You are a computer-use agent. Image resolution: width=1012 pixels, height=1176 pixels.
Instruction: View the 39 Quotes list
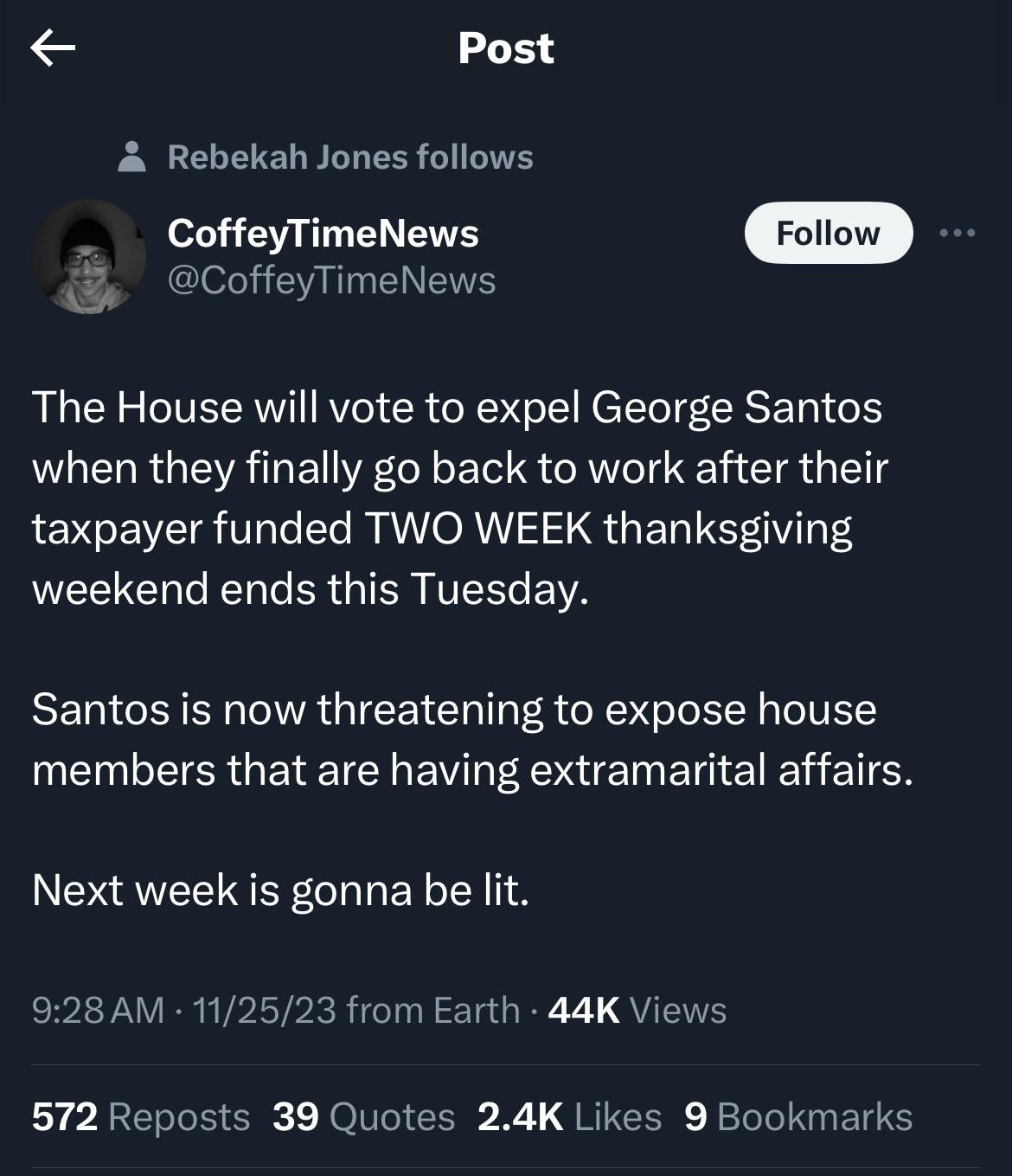363,1116
